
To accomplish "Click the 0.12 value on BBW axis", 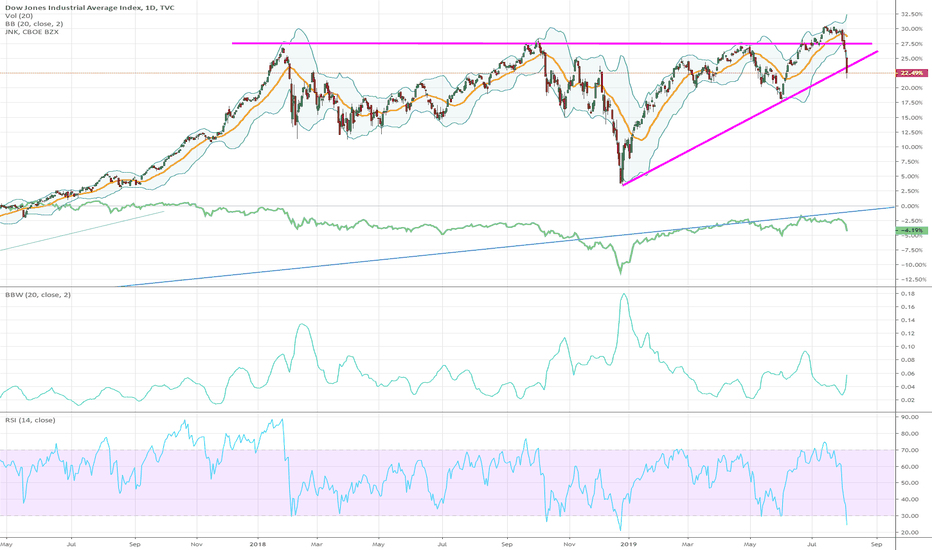I will (907, 333).
